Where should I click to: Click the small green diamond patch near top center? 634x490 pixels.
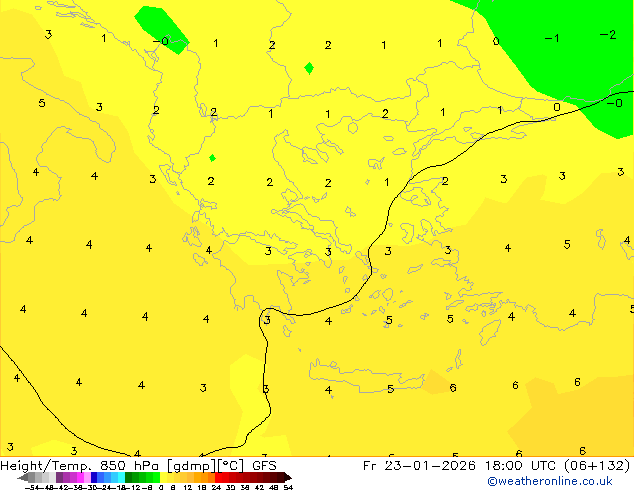coord(309,68)
